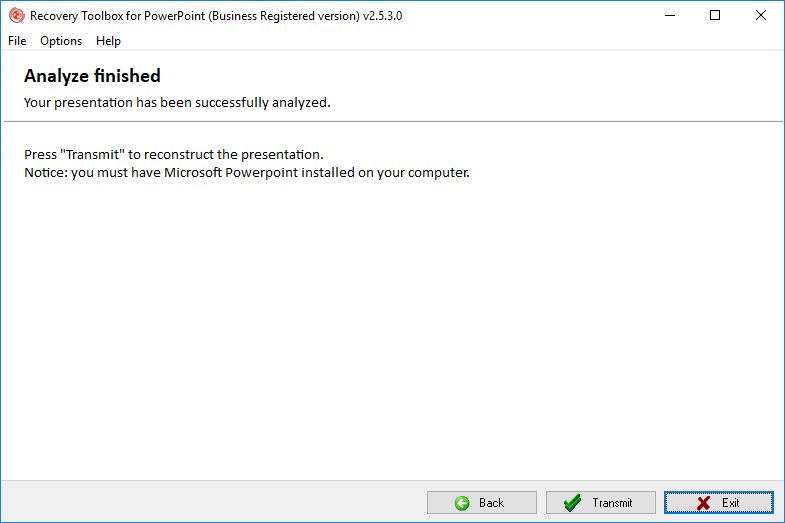Open the Help menu
The width and height of the screenshot is (785, 523).
pos(108,41)
